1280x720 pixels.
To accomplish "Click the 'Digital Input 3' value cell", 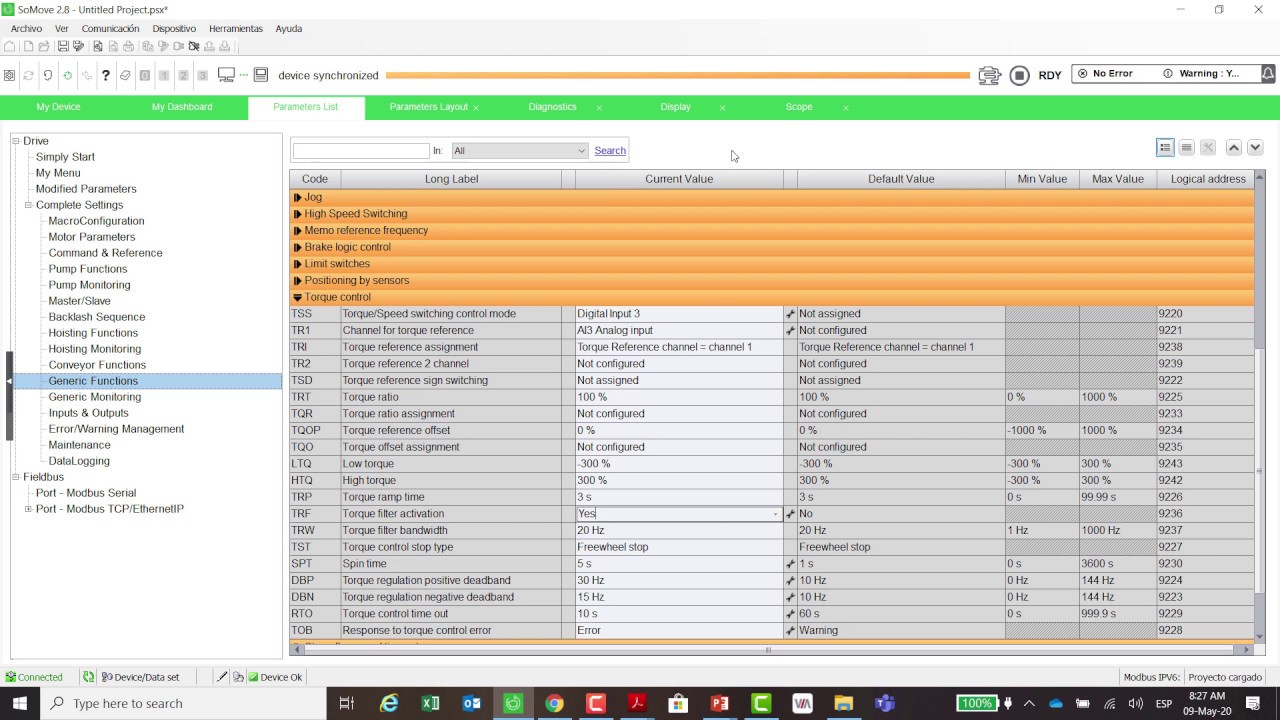I will pyautogui.click(x=679, y=314).
